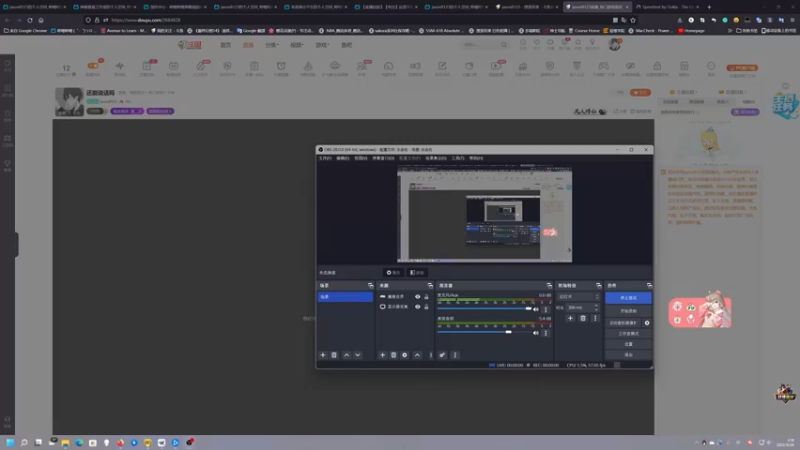Click Desktop Audio volume slider

485,332
